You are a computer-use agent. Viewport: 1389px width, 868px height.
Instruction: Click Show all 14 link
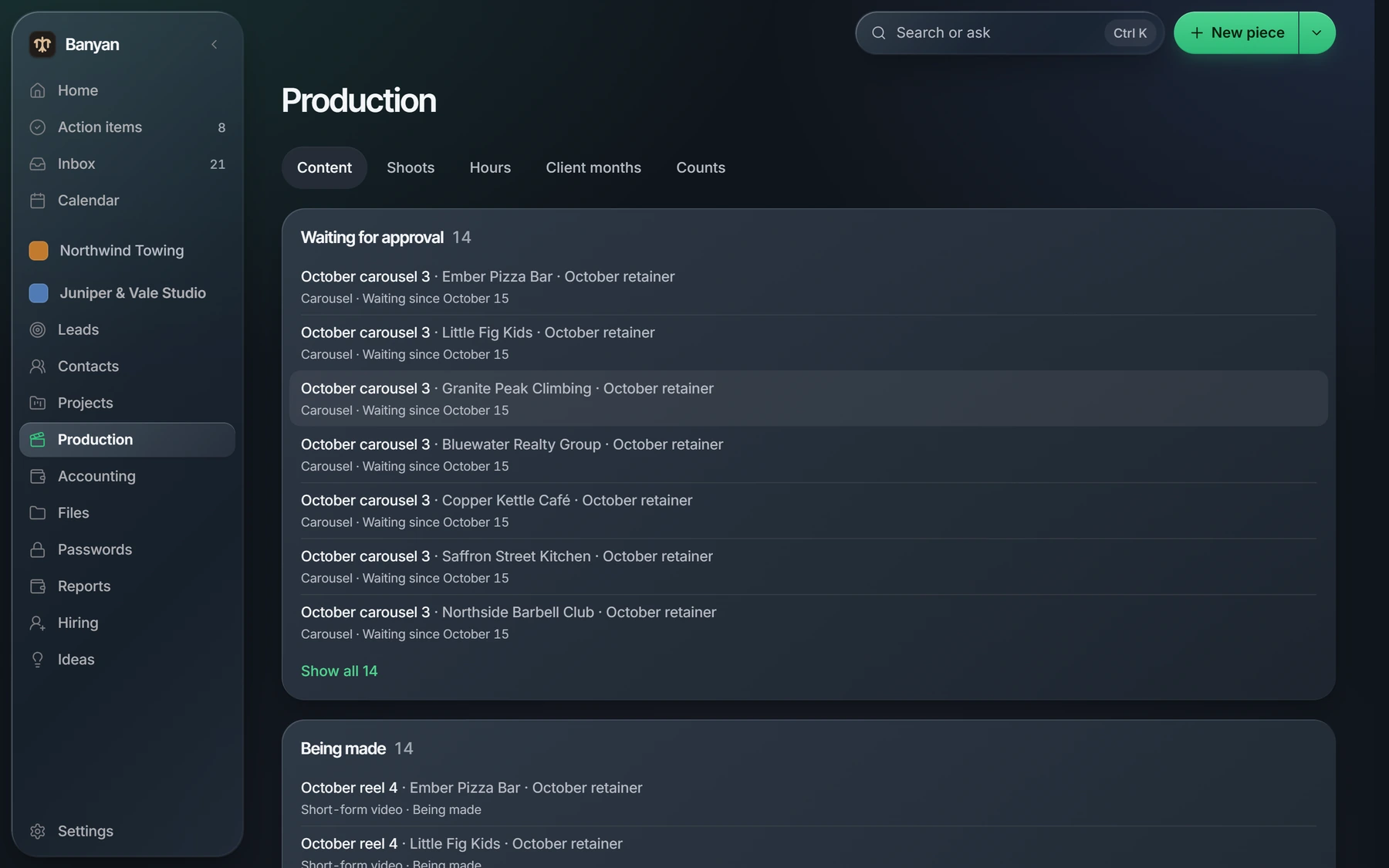(339, 671)
